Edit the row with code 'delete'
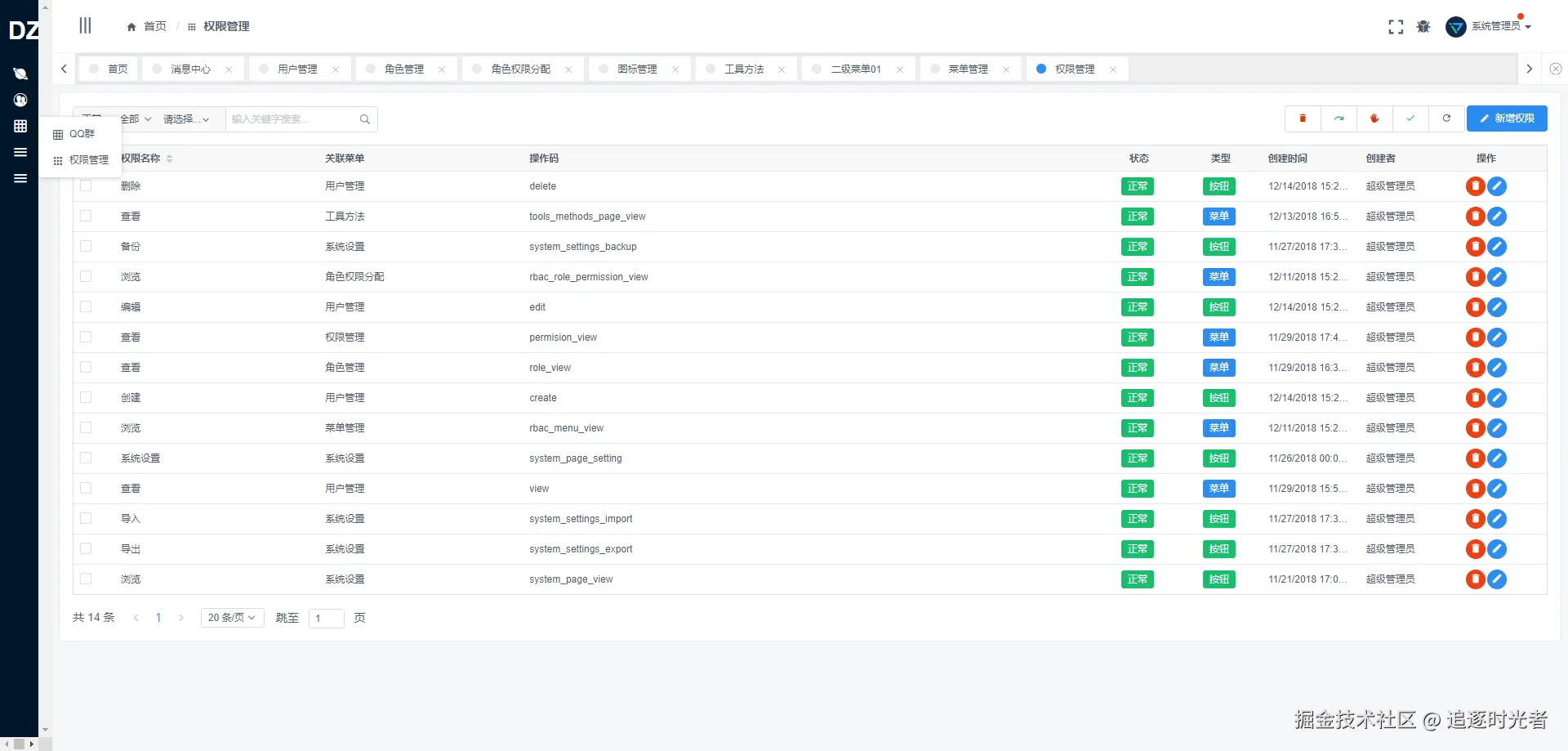Image resolution: width=1568 pixels, height=751 pixels. [1496, 186]
